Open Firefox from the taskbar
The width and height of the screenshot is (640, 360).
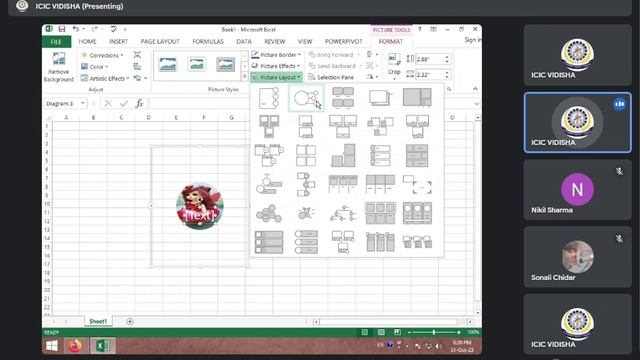pos(75,346)
